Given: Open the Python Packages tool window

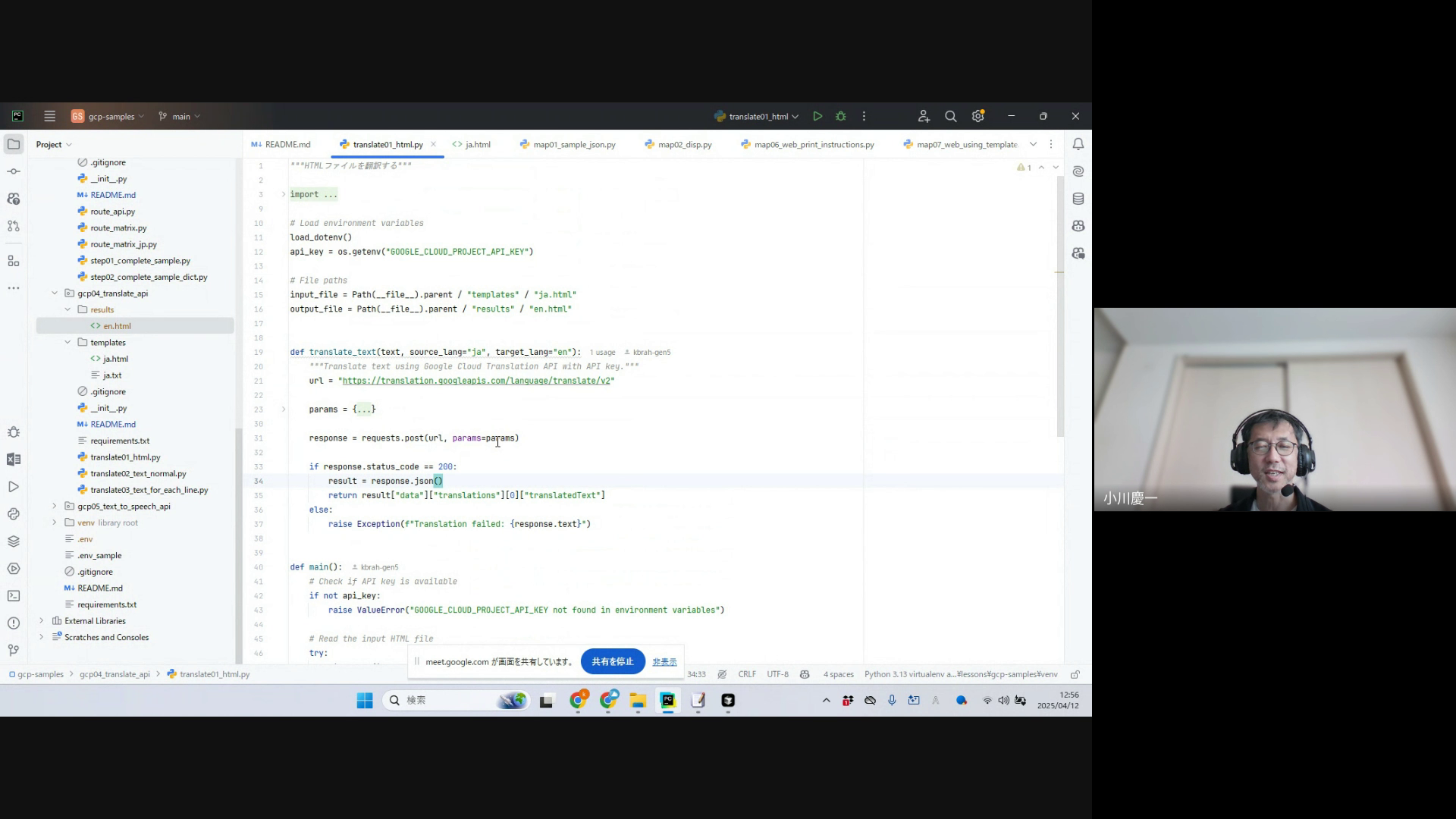Looking at the screenshot, I should coord(14,541).
